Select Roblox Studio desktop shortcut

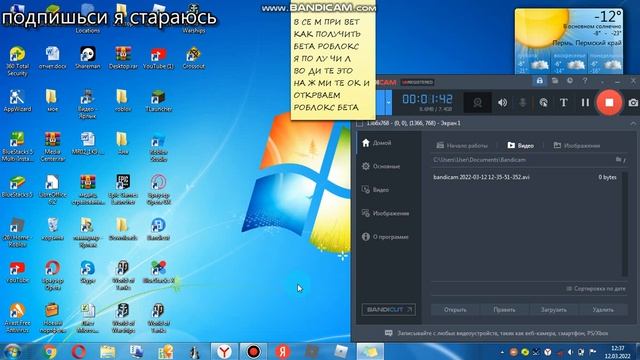pos(158,147)
